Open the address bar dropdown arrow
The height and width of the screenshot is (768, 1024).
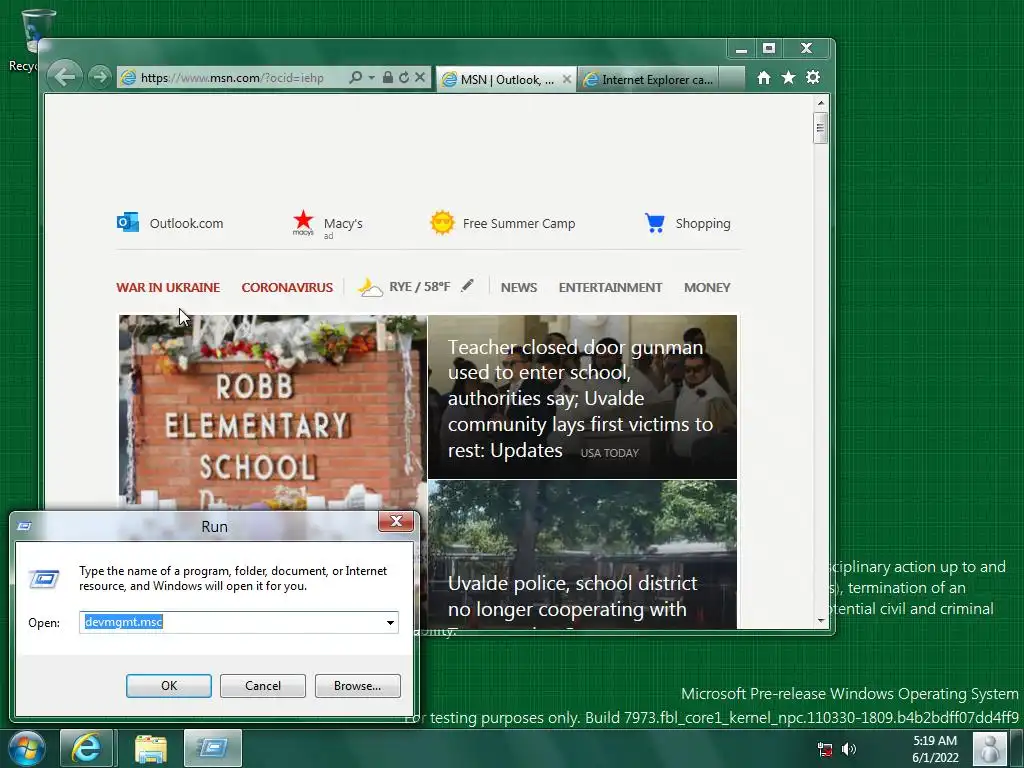tap(371, 78)
